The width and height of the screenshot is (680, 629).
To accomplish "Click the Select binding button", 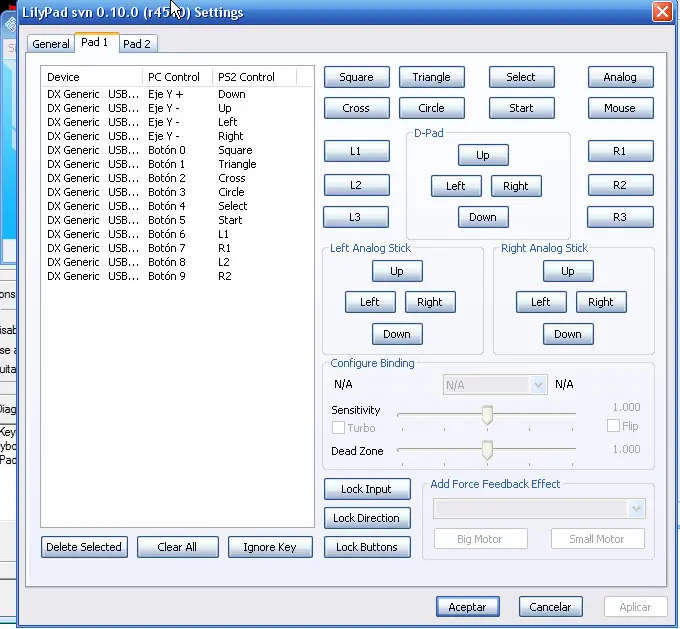I will pyautogui.click(x=521, y=77).
